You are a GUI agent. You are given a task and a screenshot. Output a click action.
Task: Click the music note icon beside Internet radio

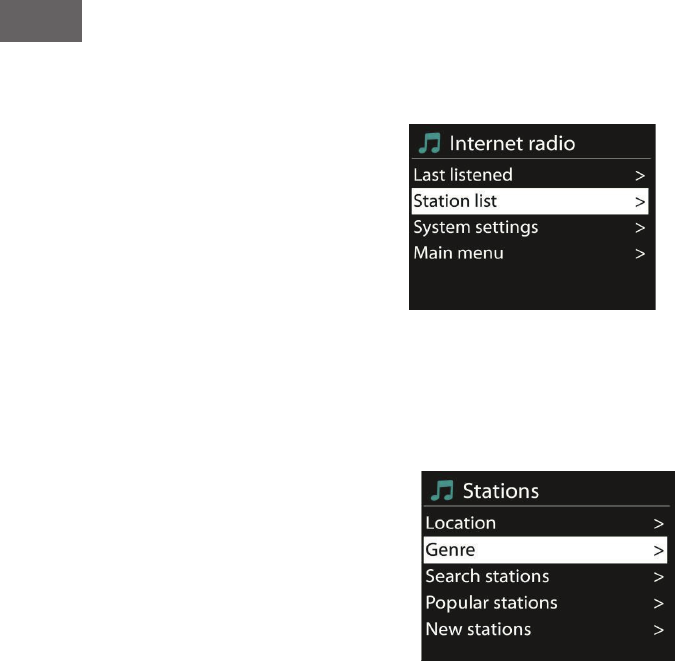pos(429,144)
